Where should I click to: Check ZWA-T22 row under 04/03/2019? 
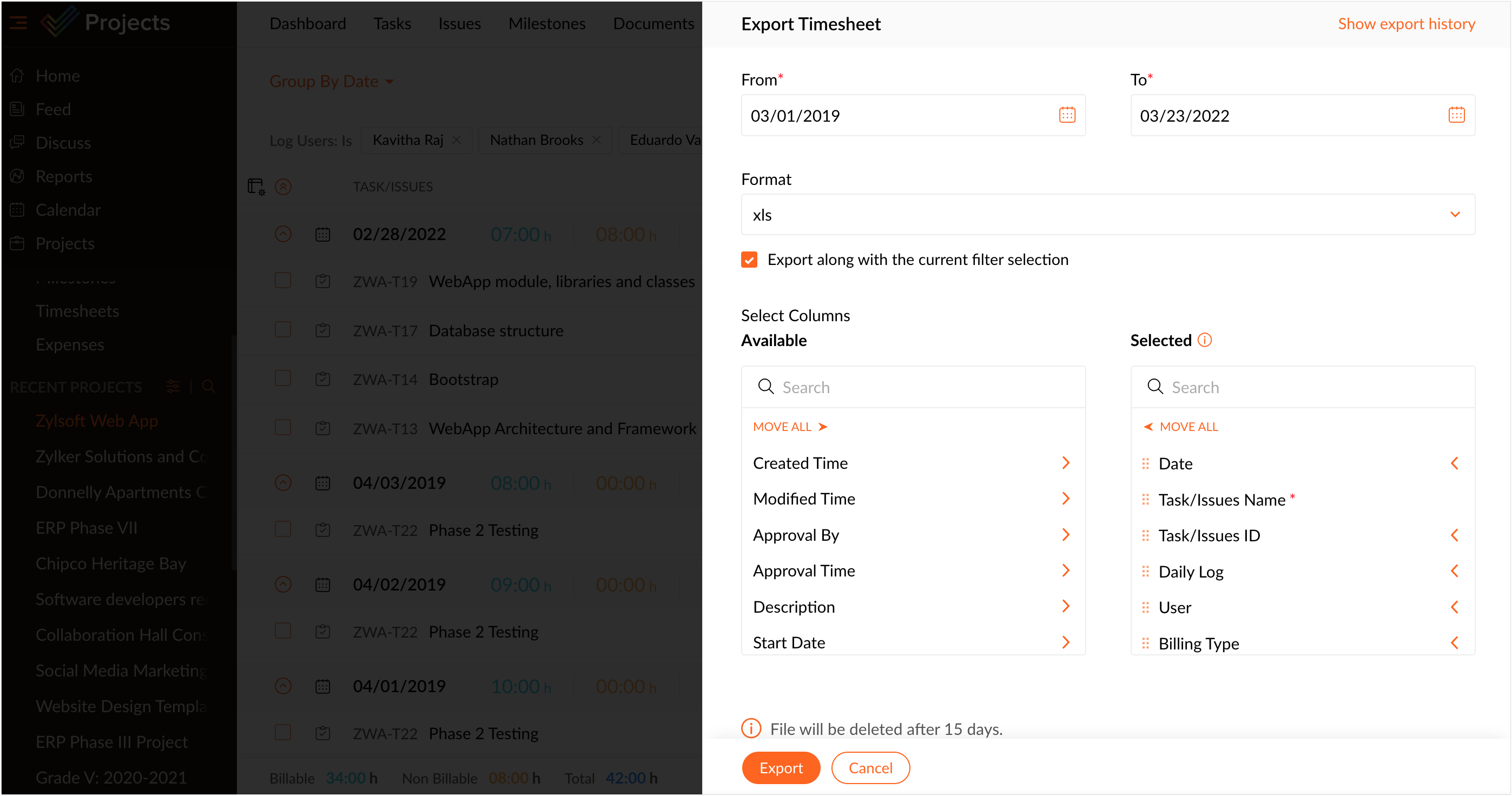pyautogui.click(x=283, y=530)
